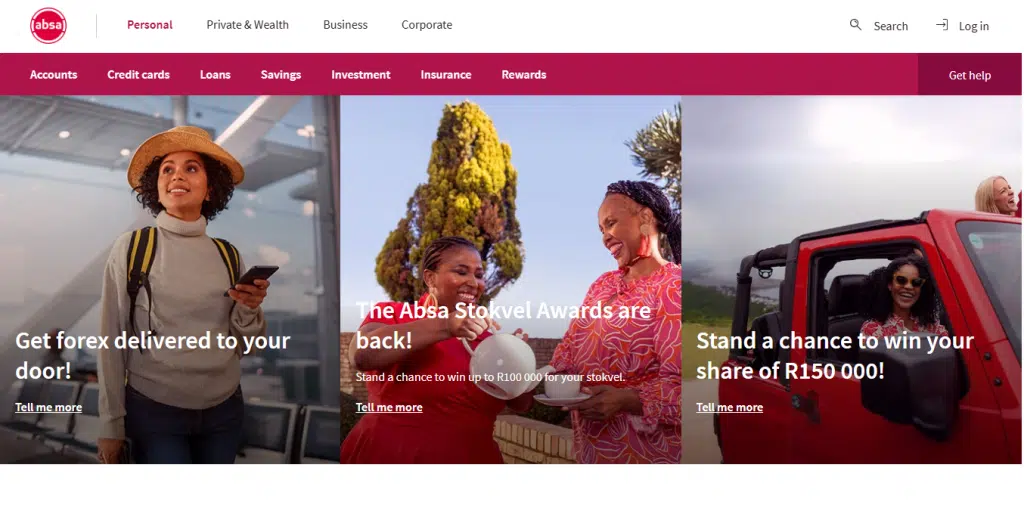Open the Business section

pyautogui.click(x=345, y=25)
